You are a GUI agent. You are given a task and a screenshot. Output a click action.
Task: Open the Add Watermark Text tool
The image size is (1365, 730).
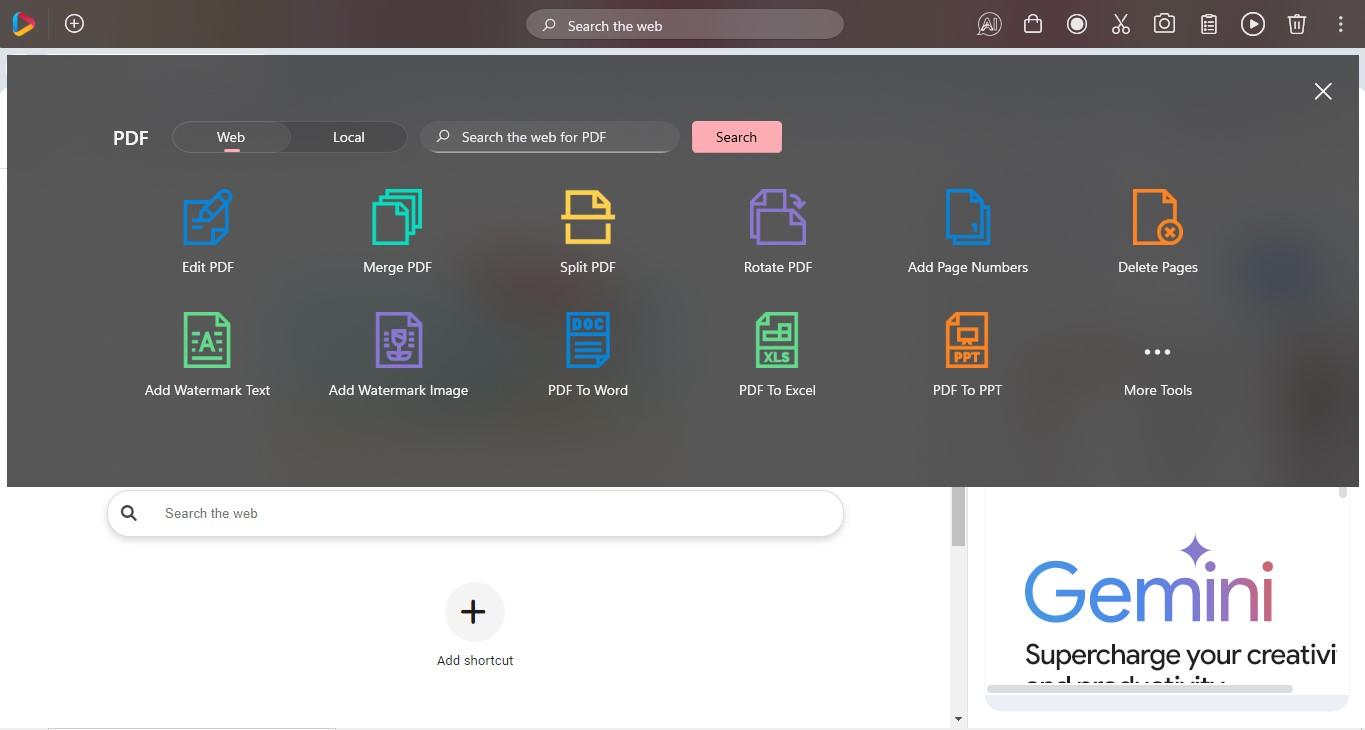[x=207, y=353]
